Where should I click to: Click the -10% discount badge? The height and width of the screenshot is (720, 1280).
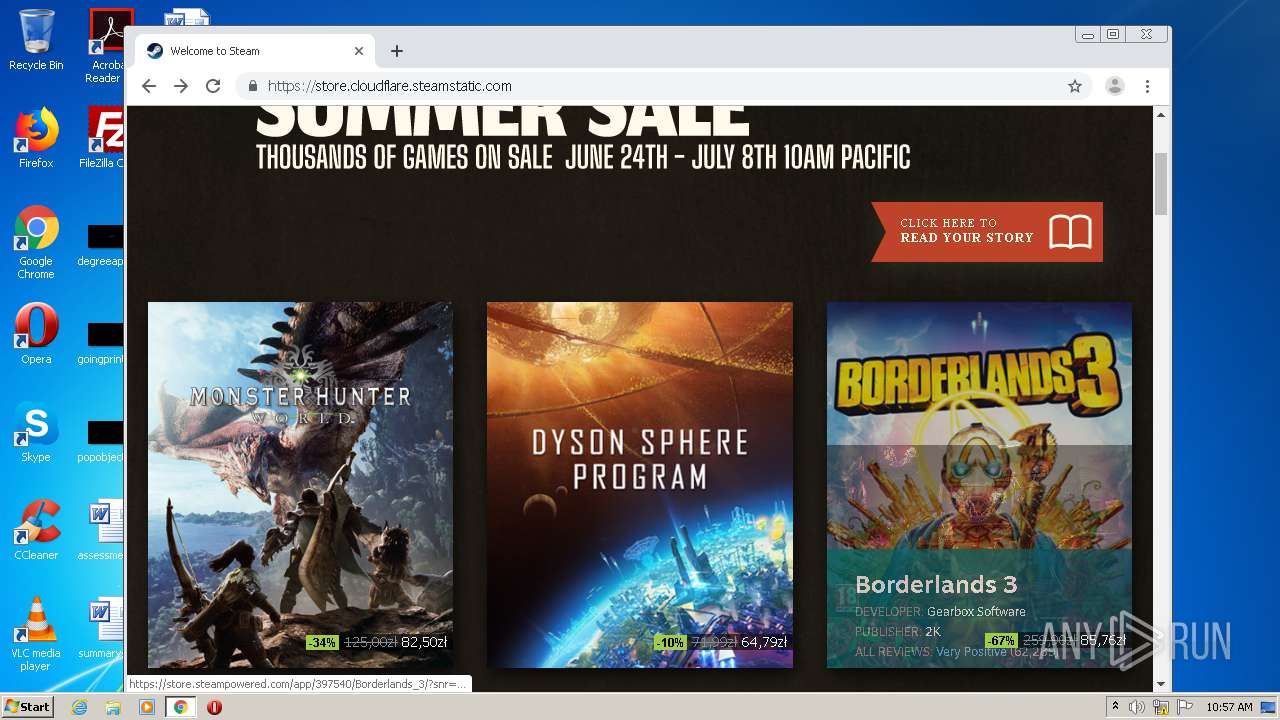pos(670,642)
